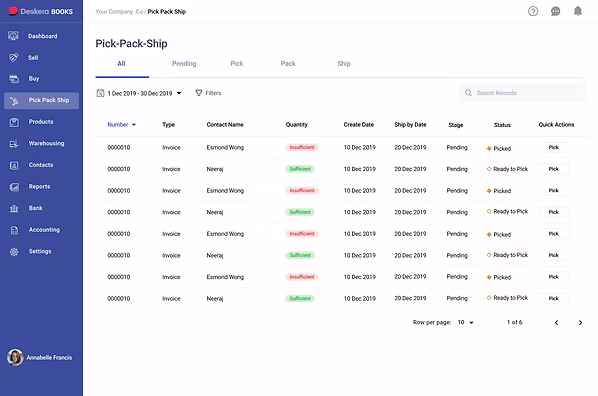Click the Type column header

[x=168, y=125]
